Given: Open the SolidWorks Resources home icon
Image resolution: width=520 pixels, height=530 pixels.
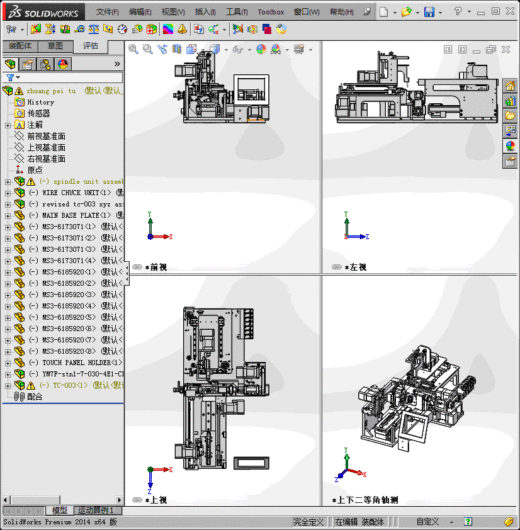Looking at the screenshot, I should (510, 86).
